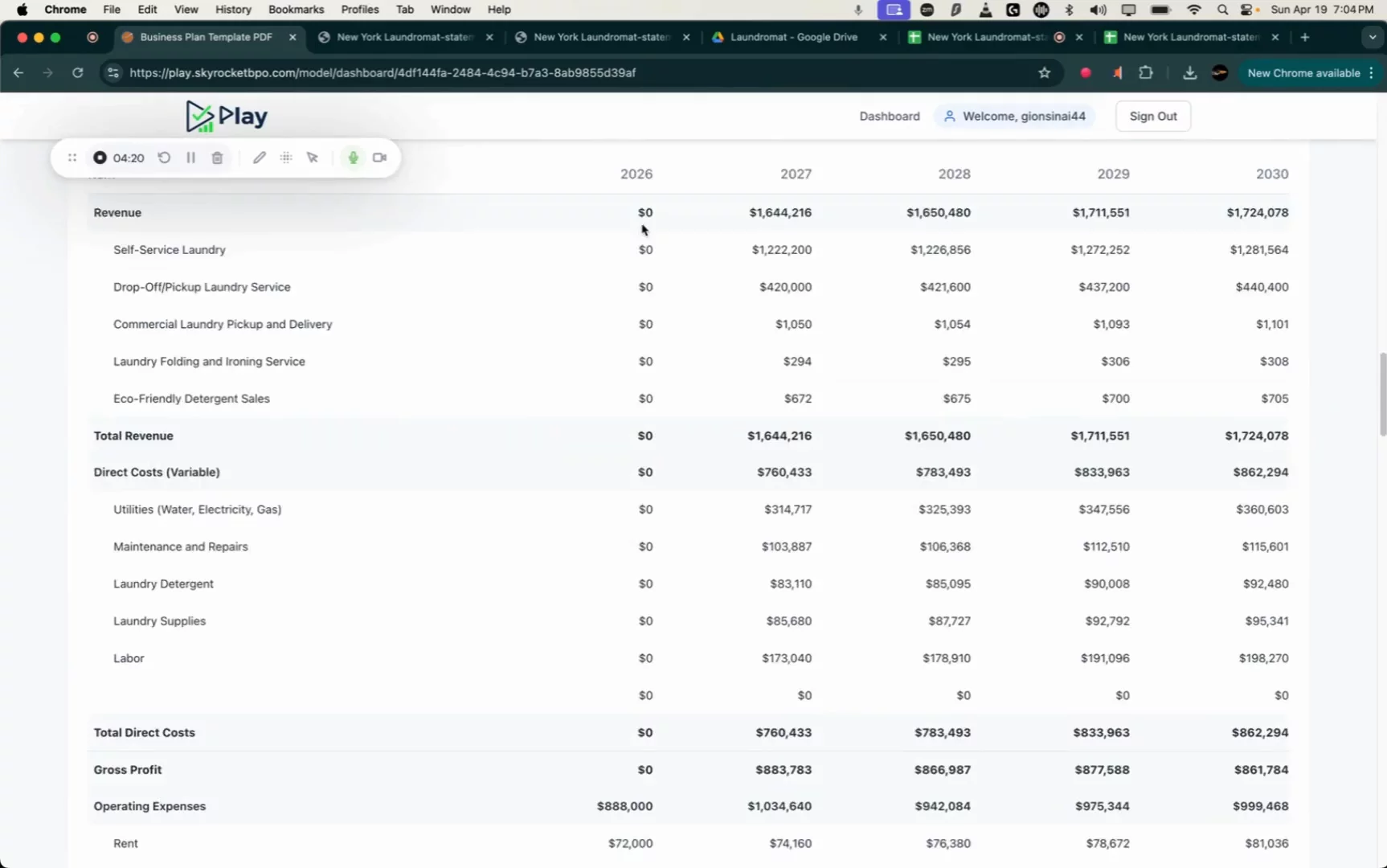Viewport: 1387px width, 868px height.
Task: Click the Chrome profile avatar
Action: click(1220, 72)
